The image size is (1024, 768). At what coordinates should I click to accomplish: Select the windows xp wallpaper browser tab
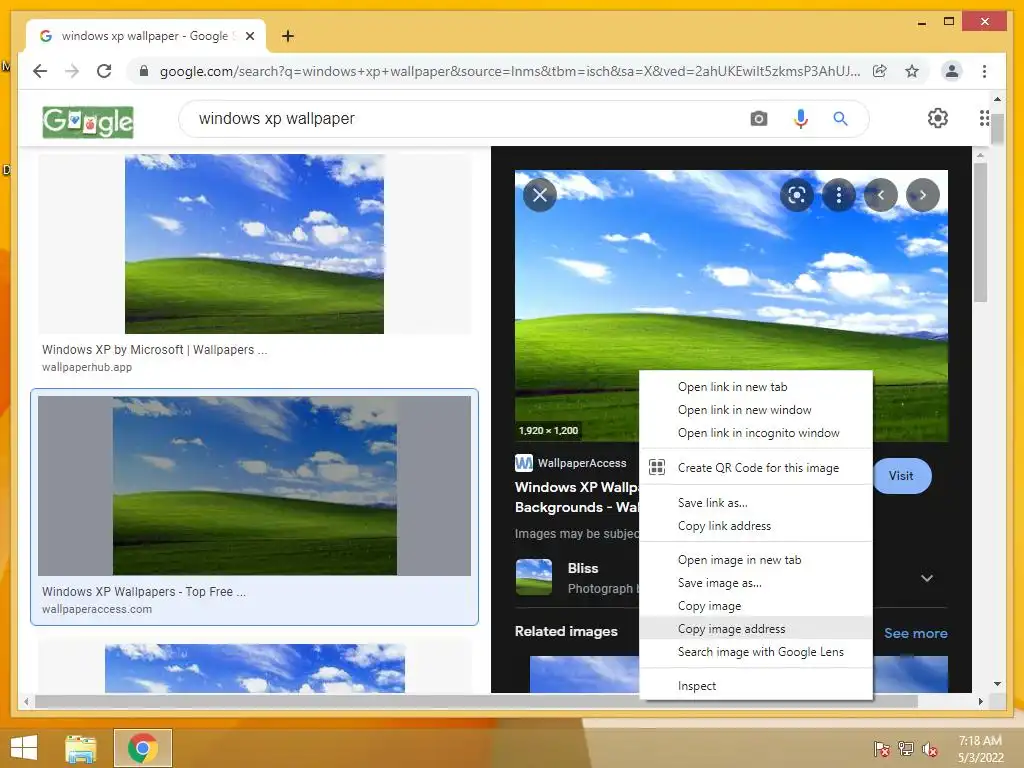[145, 36]
